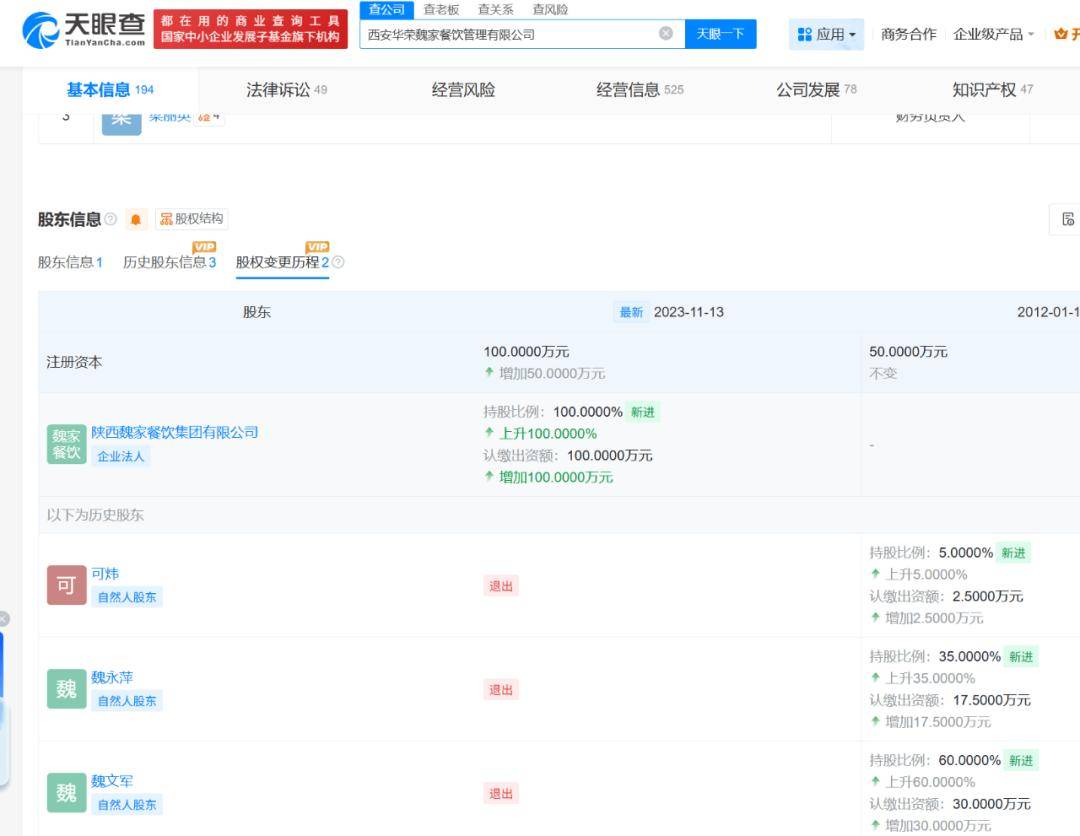Viewport: 1080px width, 836px height.
Task: Switch search mode to 查老板
Action: pos(441,9)
